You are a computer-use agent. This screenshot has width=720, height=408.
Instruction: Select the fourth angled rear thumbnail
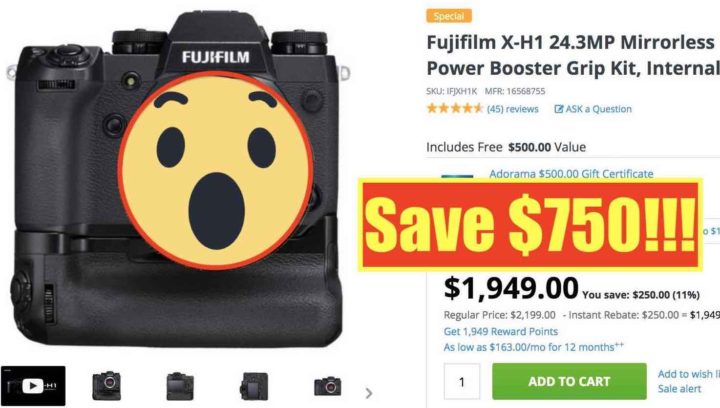(x=254, y=386)
